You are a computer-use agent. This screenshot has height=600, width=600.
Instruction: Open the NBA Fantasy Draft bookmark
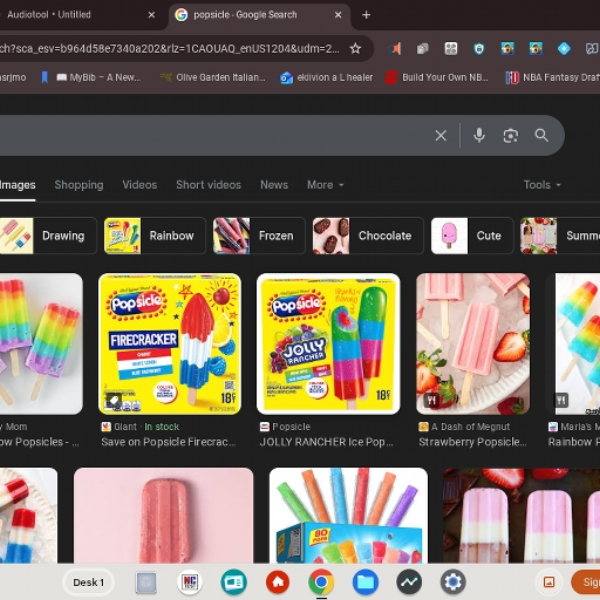pyautogui.click(x=553, y=77)
